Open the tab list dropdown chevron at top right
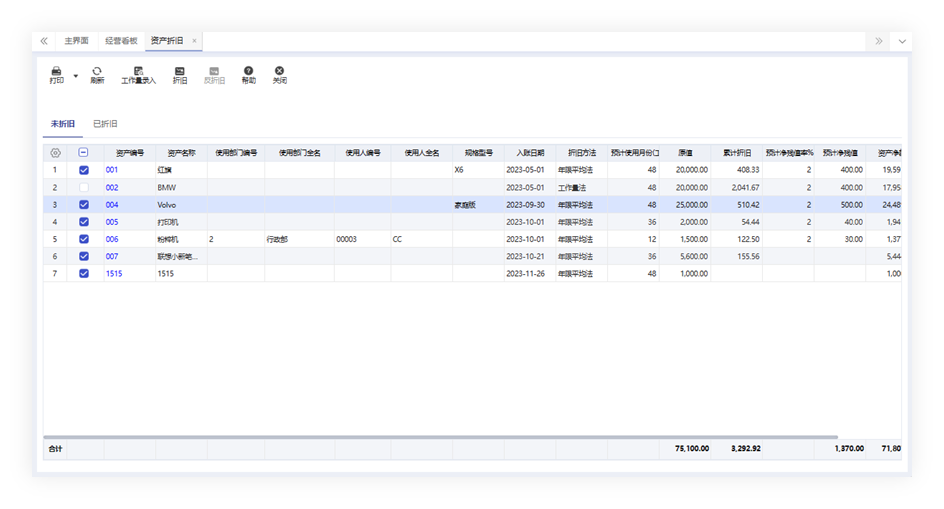 pos(902,41)
